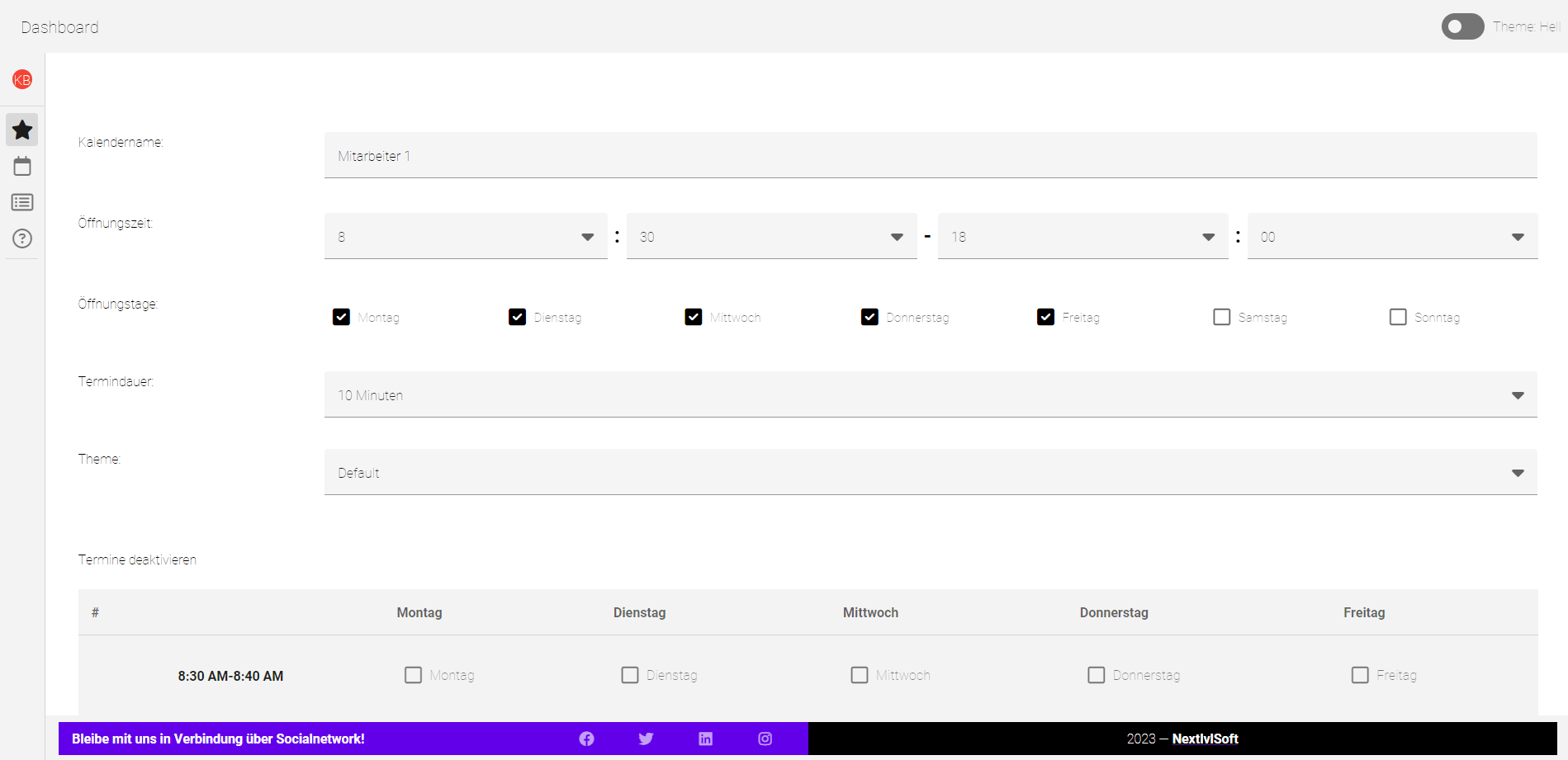Viewport: 1568px width, 760px height.
Task: Click the NextlvlSoft footer link
Action: (x=1205, y=739)
